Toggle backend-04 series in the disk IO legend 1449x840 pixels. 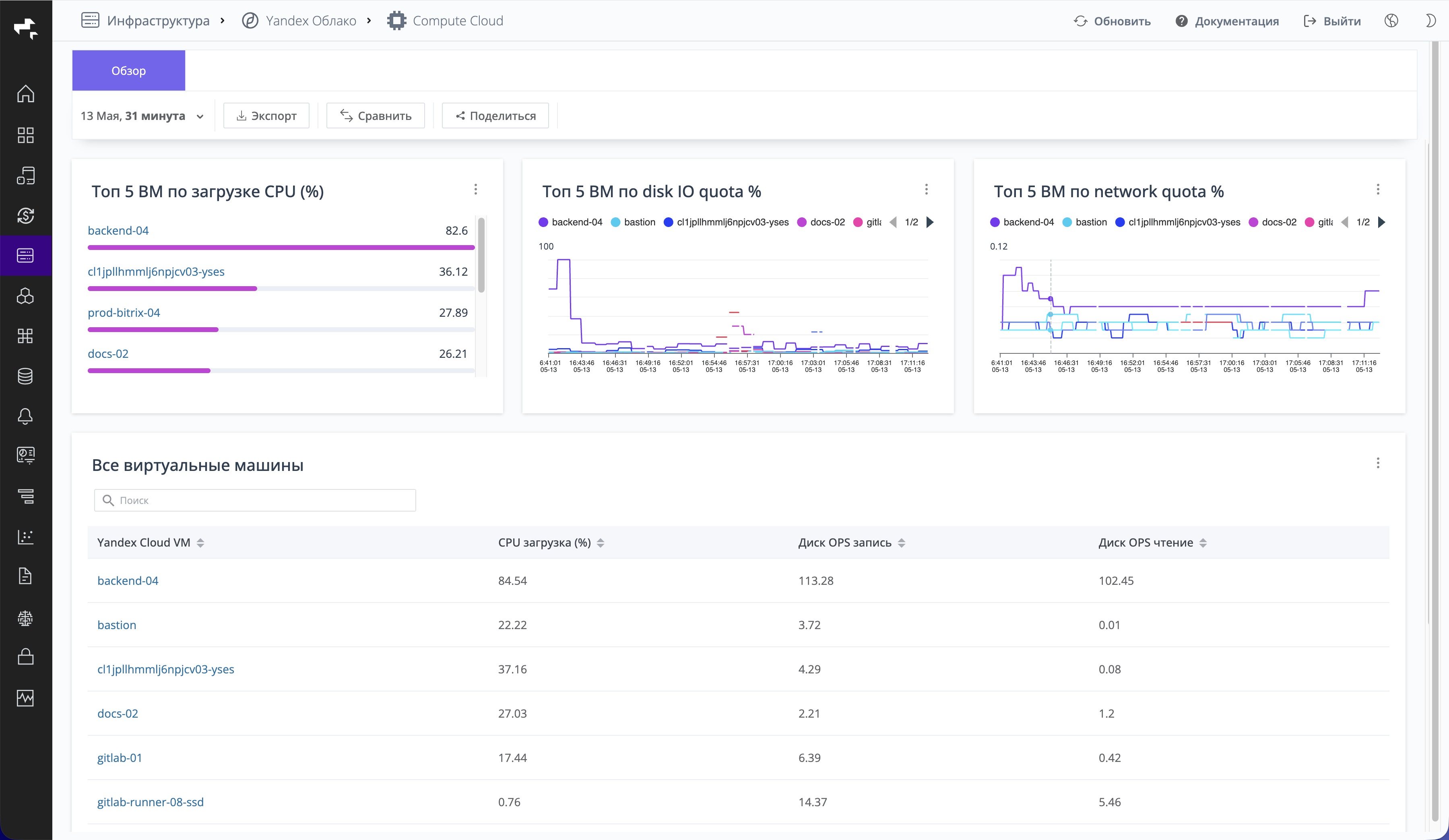click(570, 222)
